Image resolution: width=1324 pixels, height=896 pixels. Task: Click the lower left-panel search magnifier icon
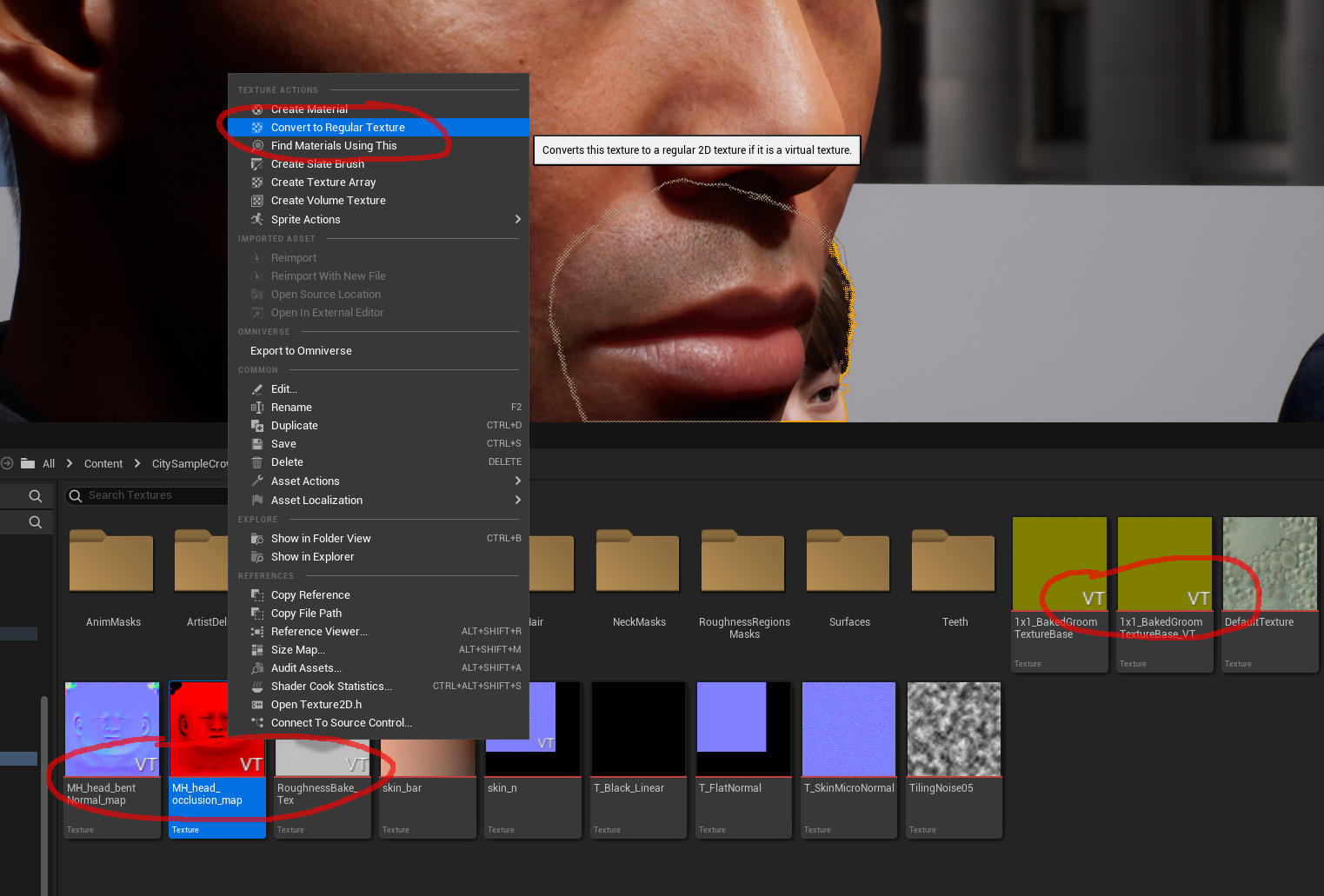click(35, 522)
